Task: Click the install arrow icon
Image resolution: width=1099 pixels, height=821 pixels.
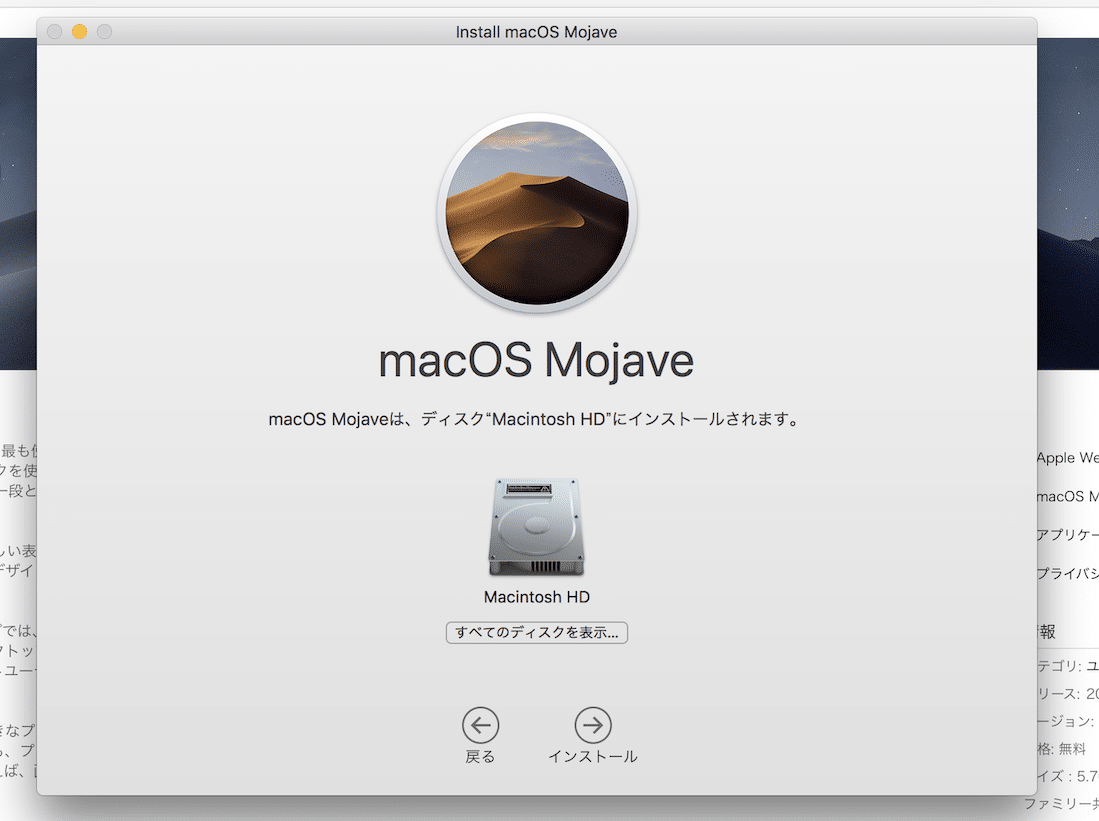Action: [593, 725]
